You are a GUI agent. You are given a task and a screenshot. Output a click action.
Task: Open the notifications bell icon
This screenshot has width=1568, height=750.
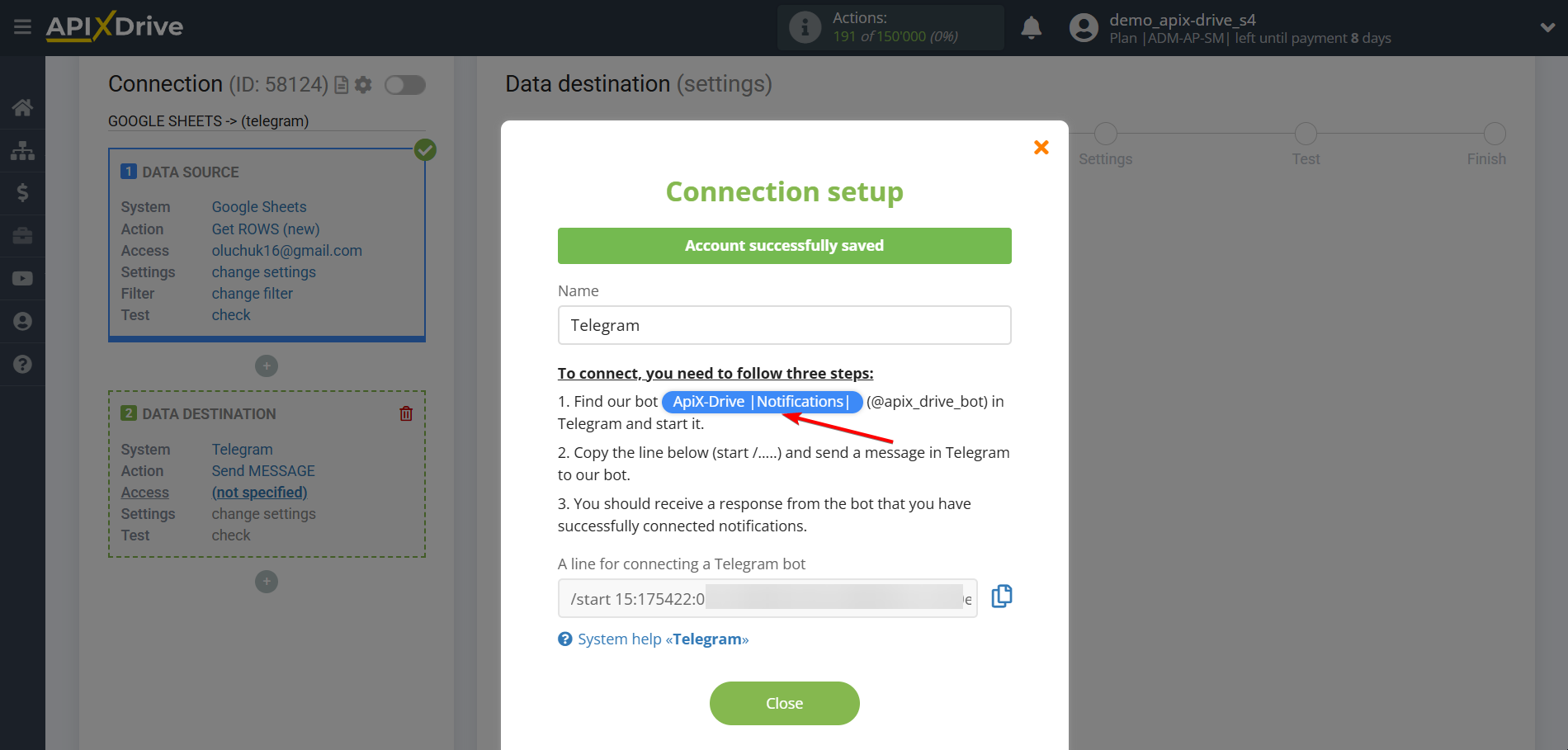click(1031, 27)
